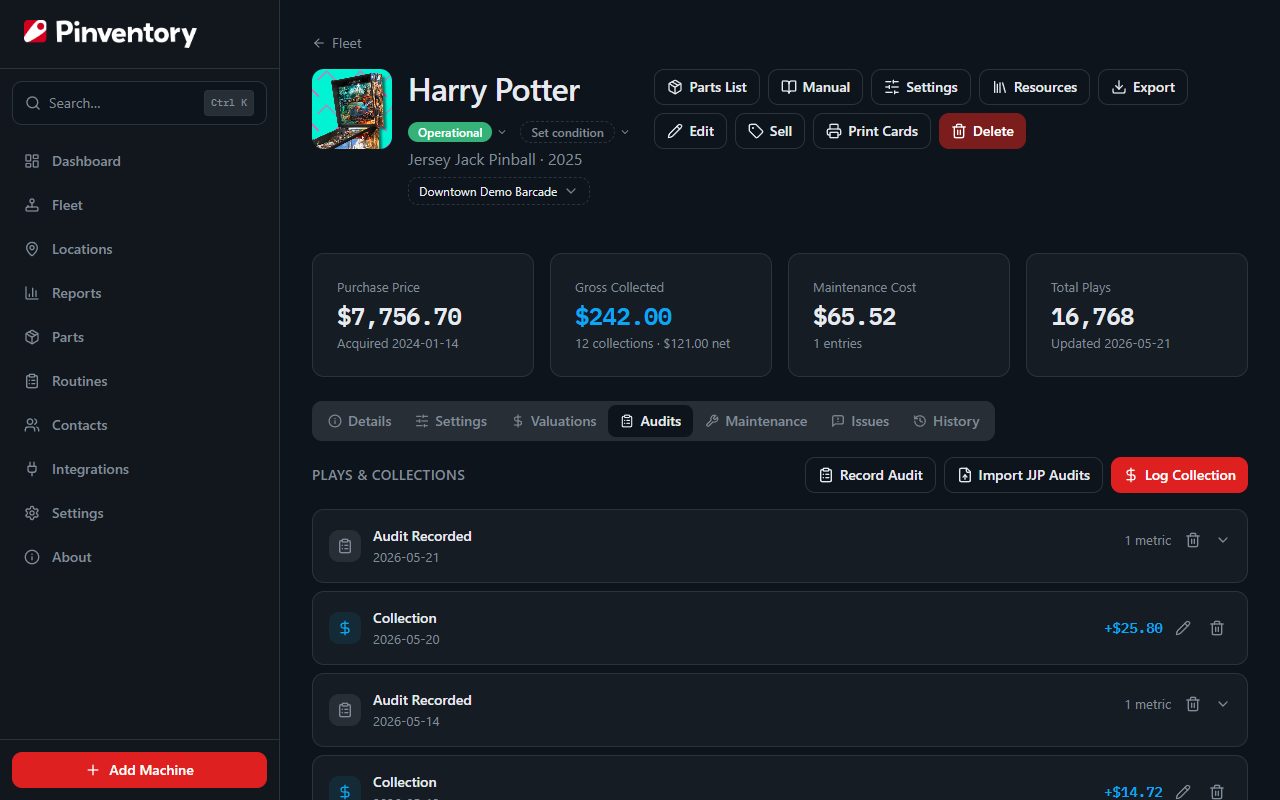Click the Jersey Jack Pinball · 2025 text
1280x800 pixels.
pyautogui.click(x=495, y=160)
